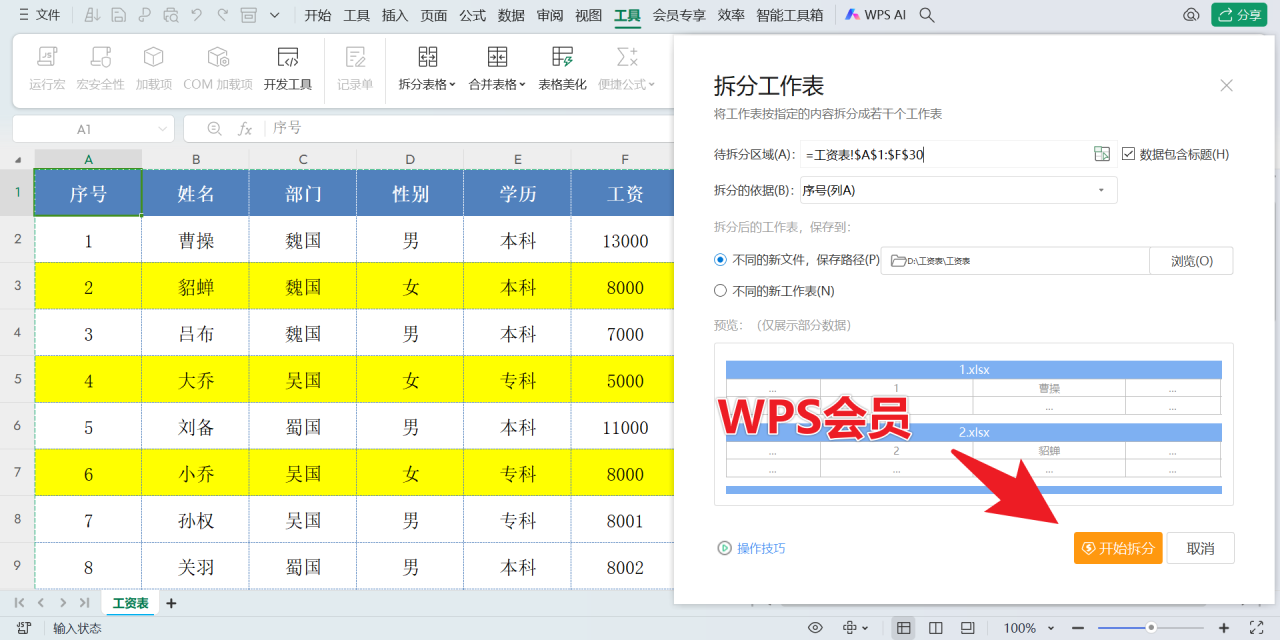Click the zoom slider handle
The image size is (1280, 640).
(1151, 628)
